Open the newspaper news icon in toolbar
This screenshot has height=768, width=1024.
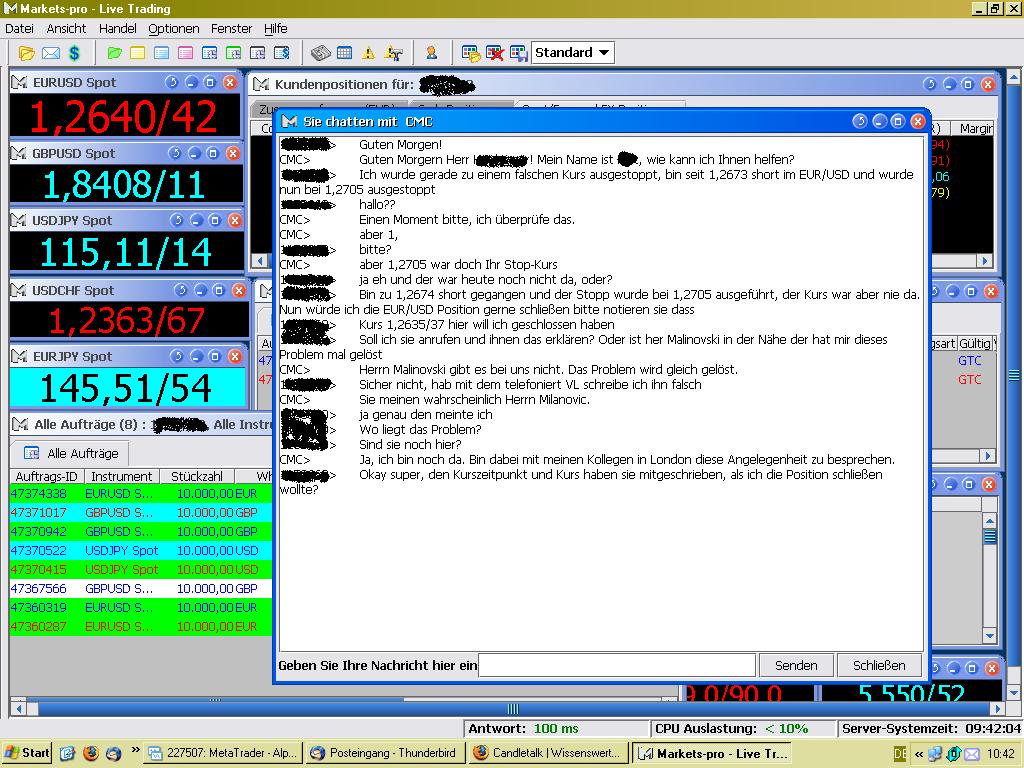click(x=320, y=53)
